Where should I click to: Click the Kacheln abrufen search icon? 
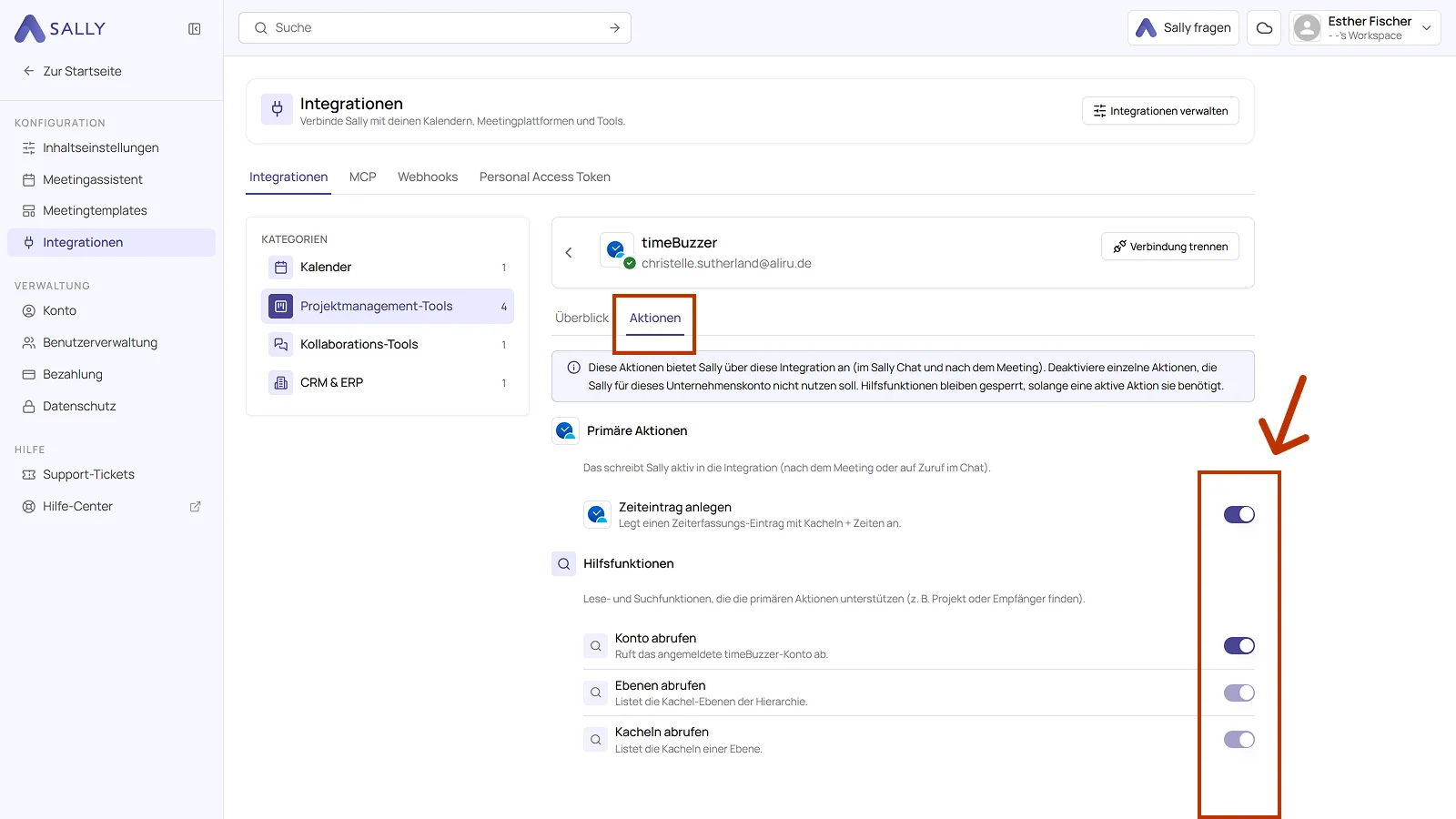[x=595, y=740]
